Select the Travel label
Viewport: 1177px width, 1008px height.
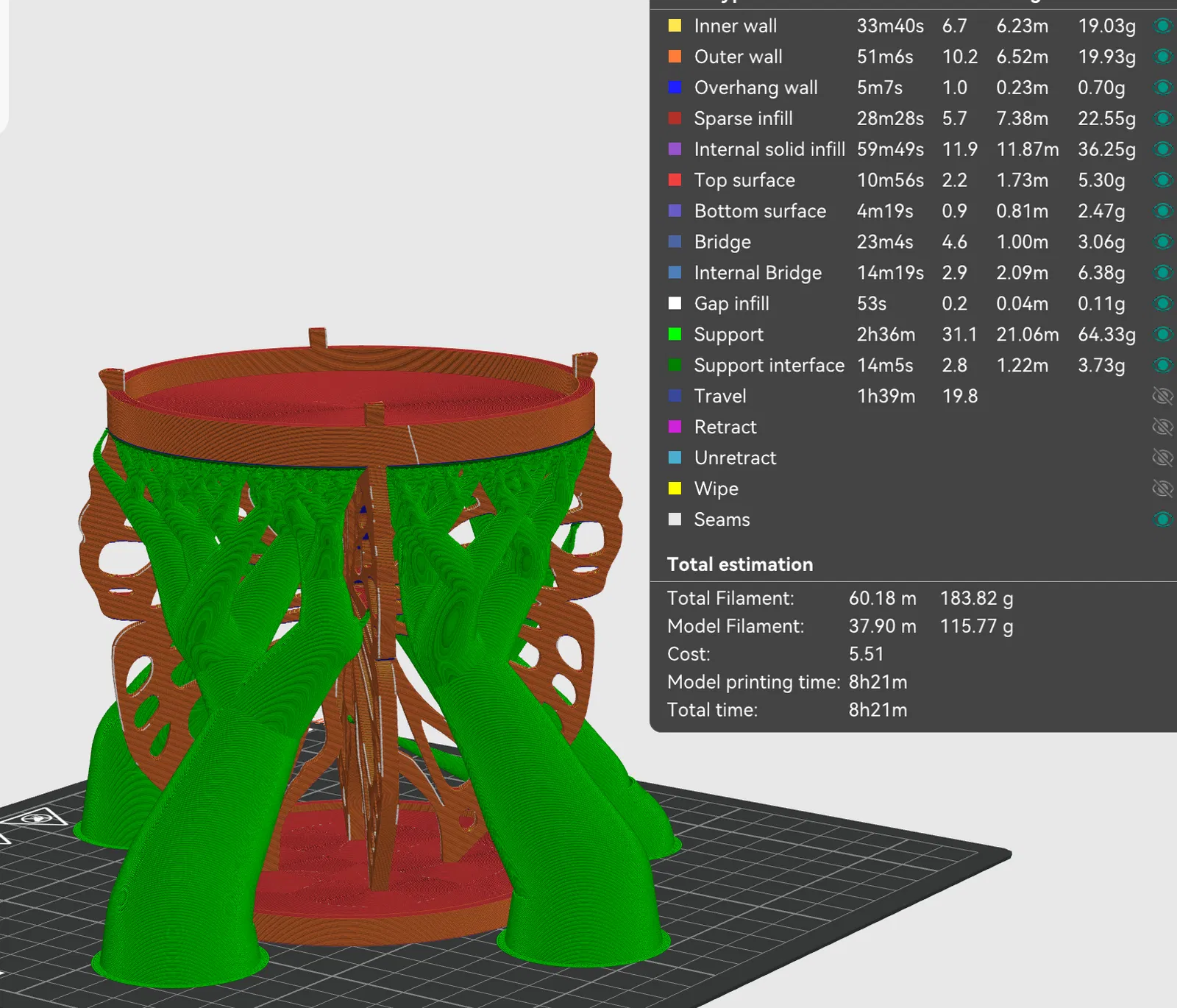tap(719, 397)
